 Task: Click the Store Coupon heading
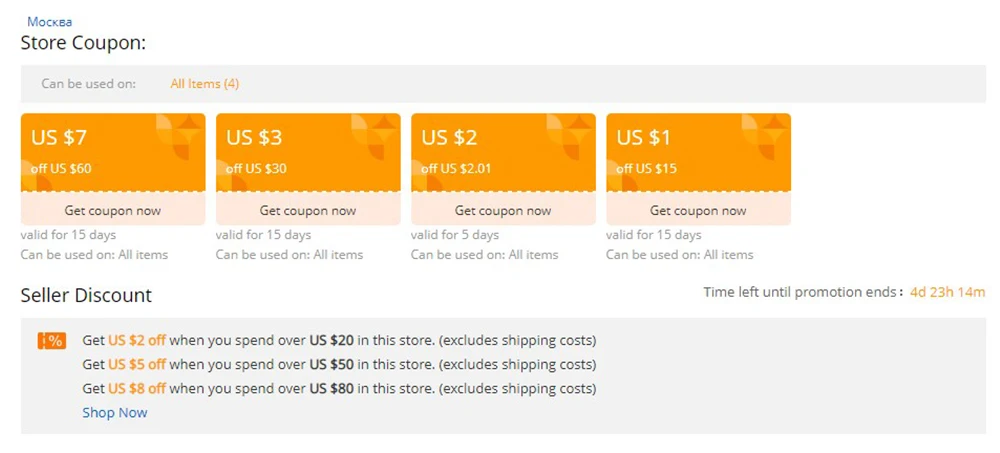[84, 43]
